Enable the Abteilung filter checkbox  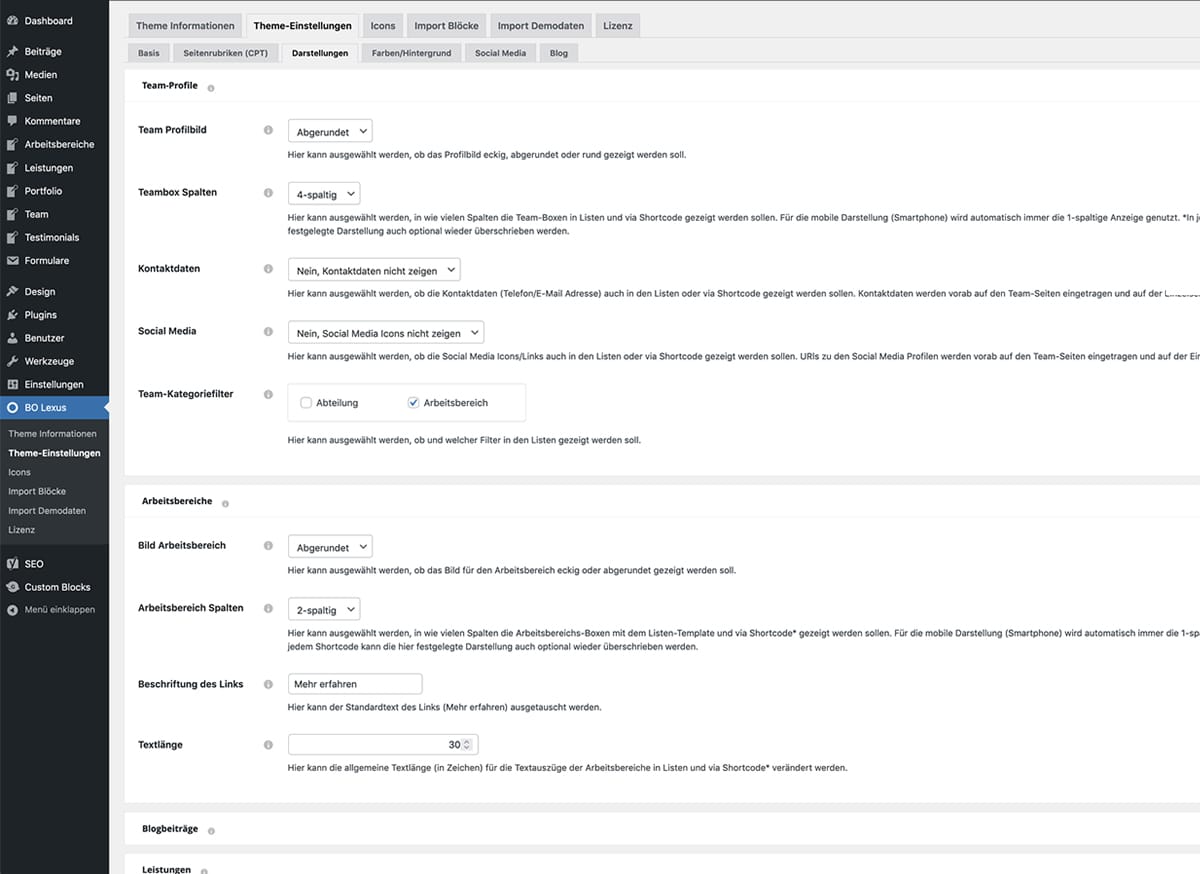tap(306, 403)
